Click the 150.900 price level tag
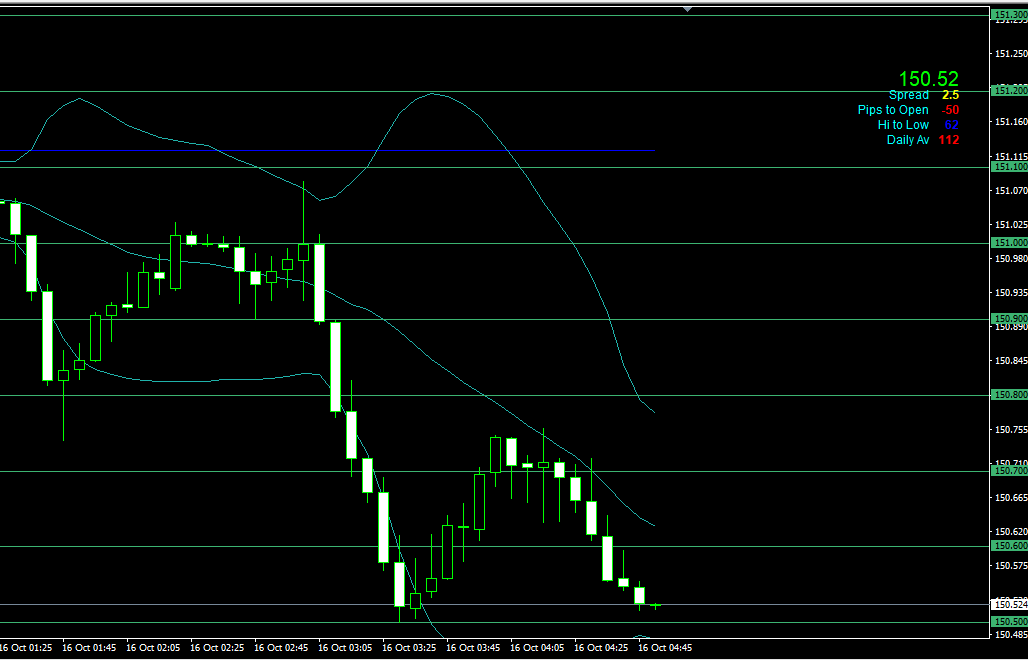The width and height of the screenshot is (1028, 660). coord(1008,319)
